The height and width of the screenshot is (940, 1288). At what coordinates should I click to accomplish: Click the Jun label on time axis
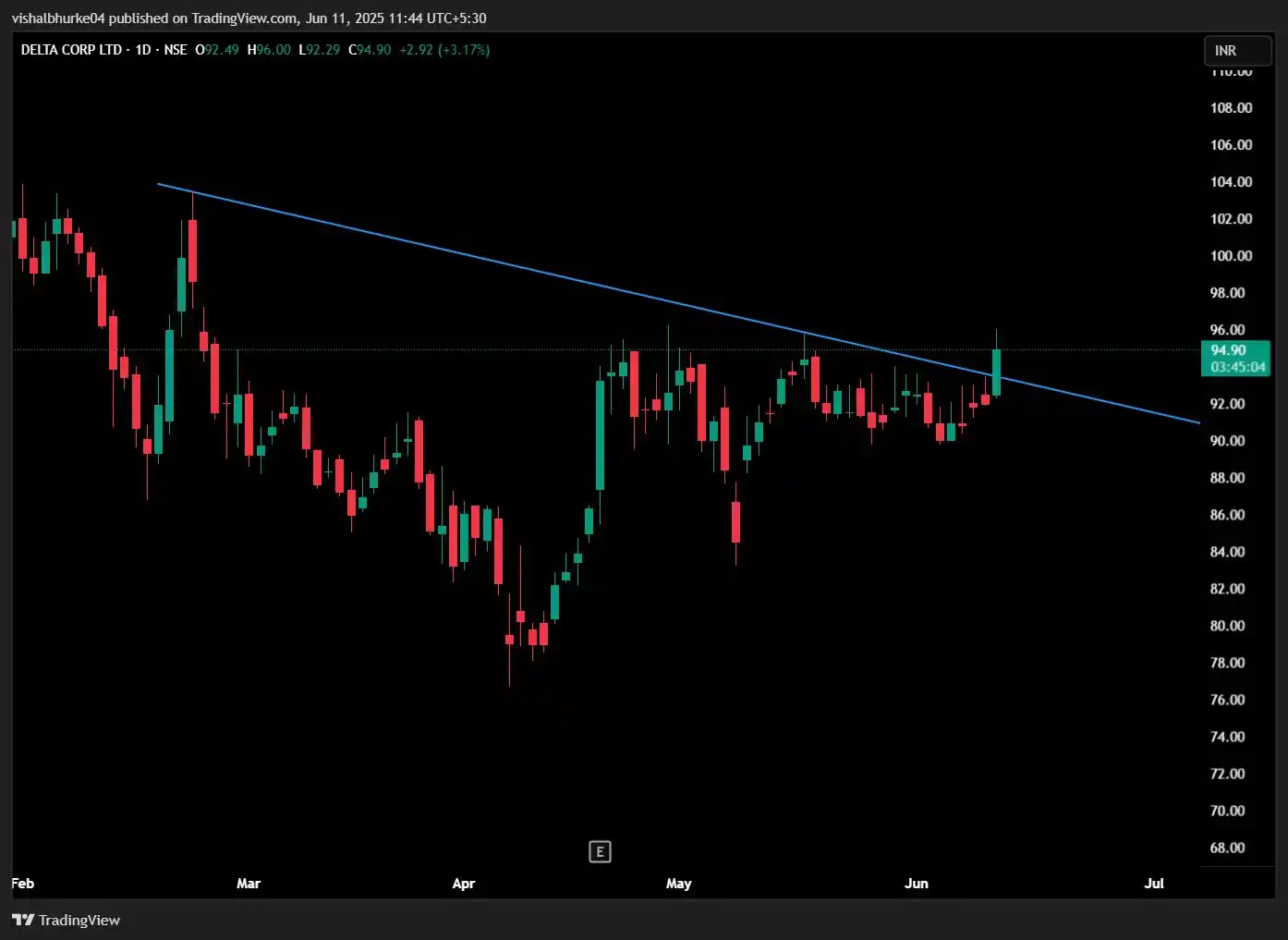[x=917, y=884]
